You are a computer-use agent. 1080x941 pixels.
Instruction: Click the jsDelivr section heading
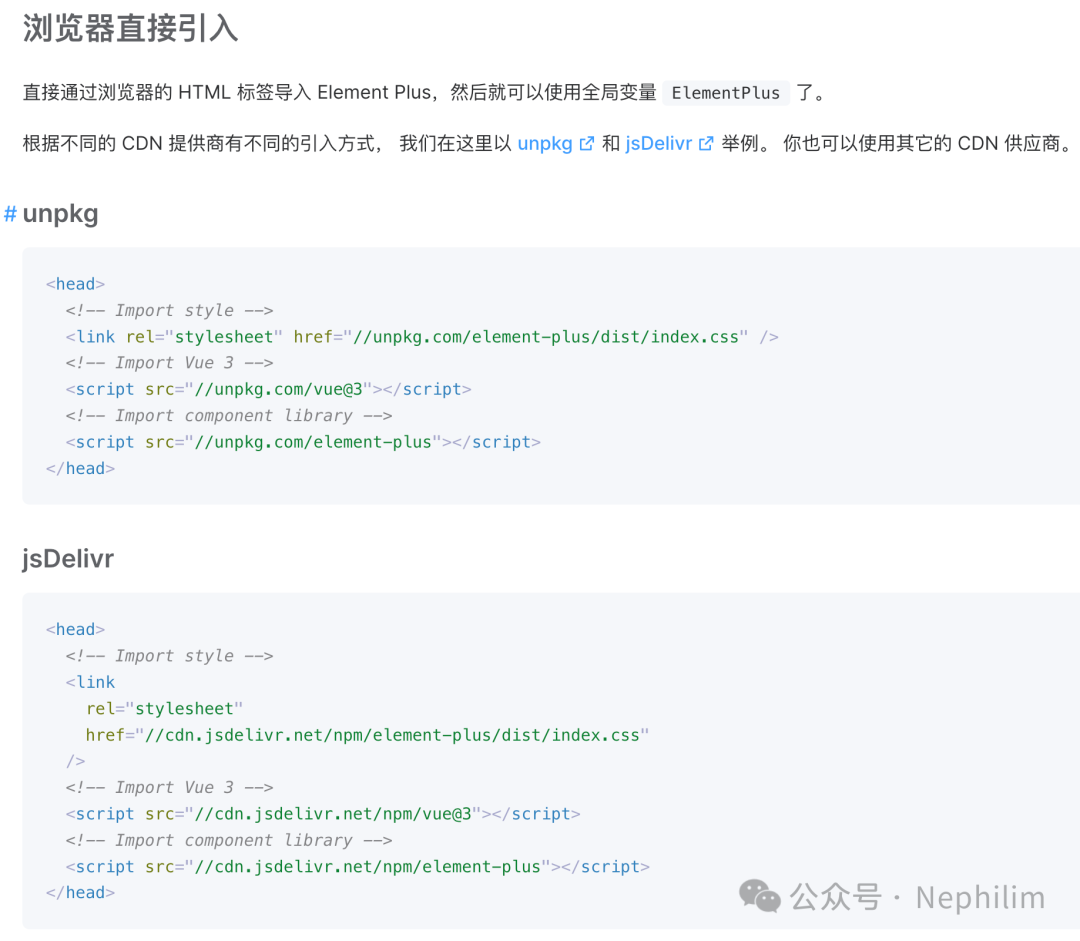68,559
